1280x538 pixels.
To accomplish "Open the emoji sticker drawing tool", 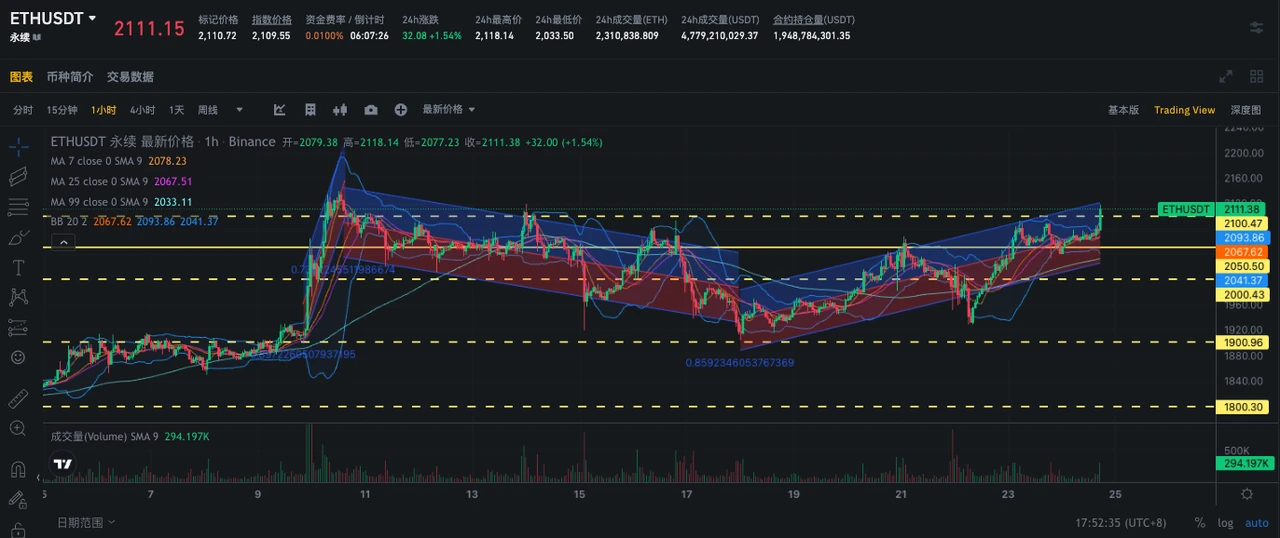I will 17,357.
